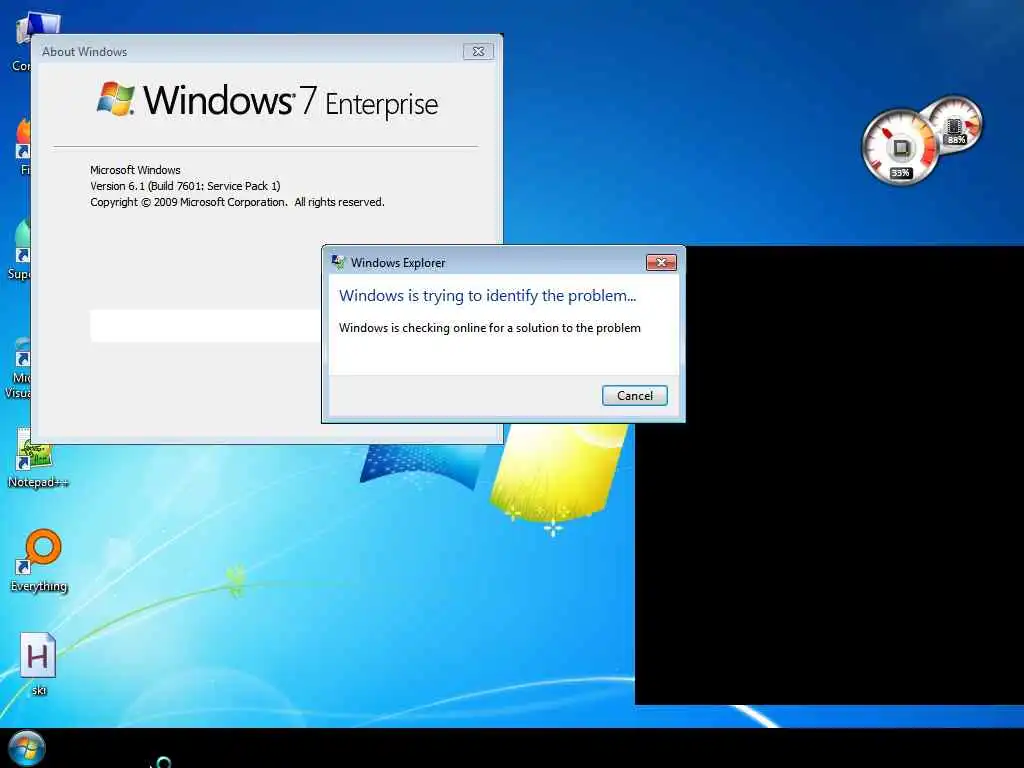Click the Copyright 2009 Microsoft Corporation line
1024x768 pixels.
point(237,202)
